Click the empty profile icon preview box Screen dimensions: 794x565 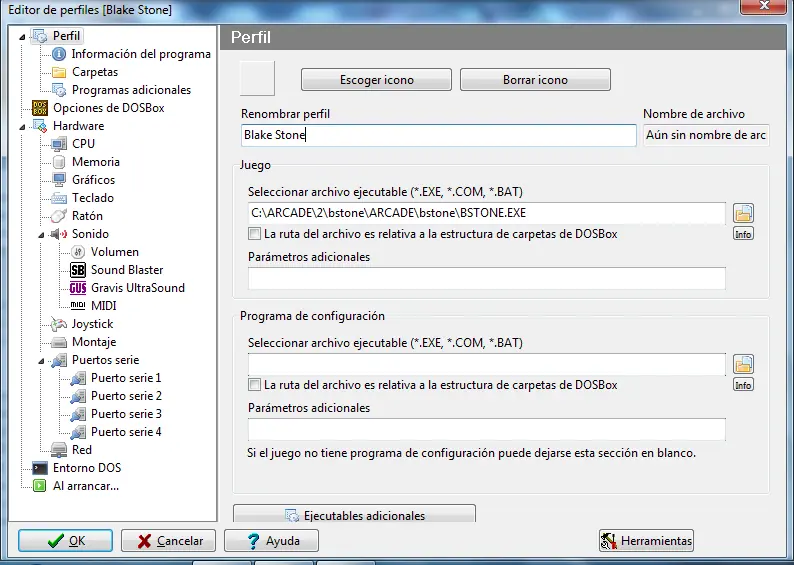pos(257,78)
